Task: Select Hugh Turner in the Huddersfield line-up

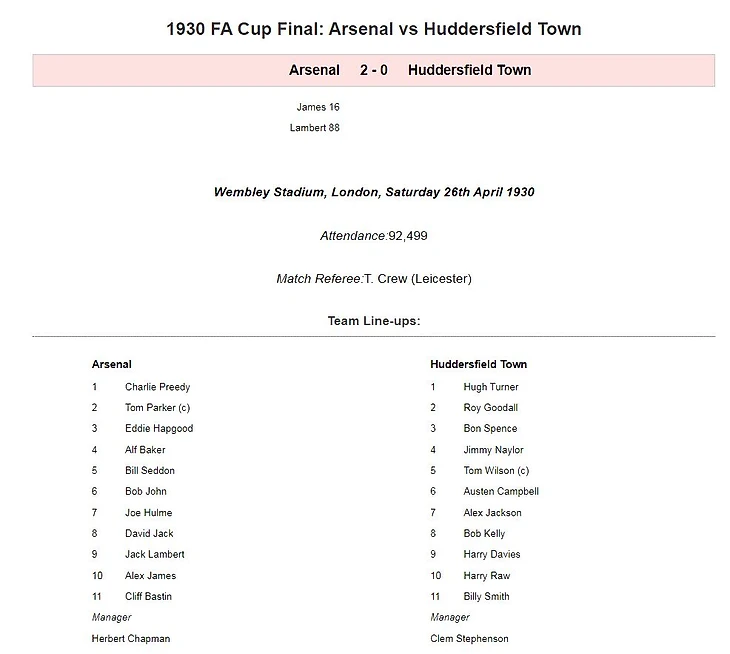Action: [490, 387]
